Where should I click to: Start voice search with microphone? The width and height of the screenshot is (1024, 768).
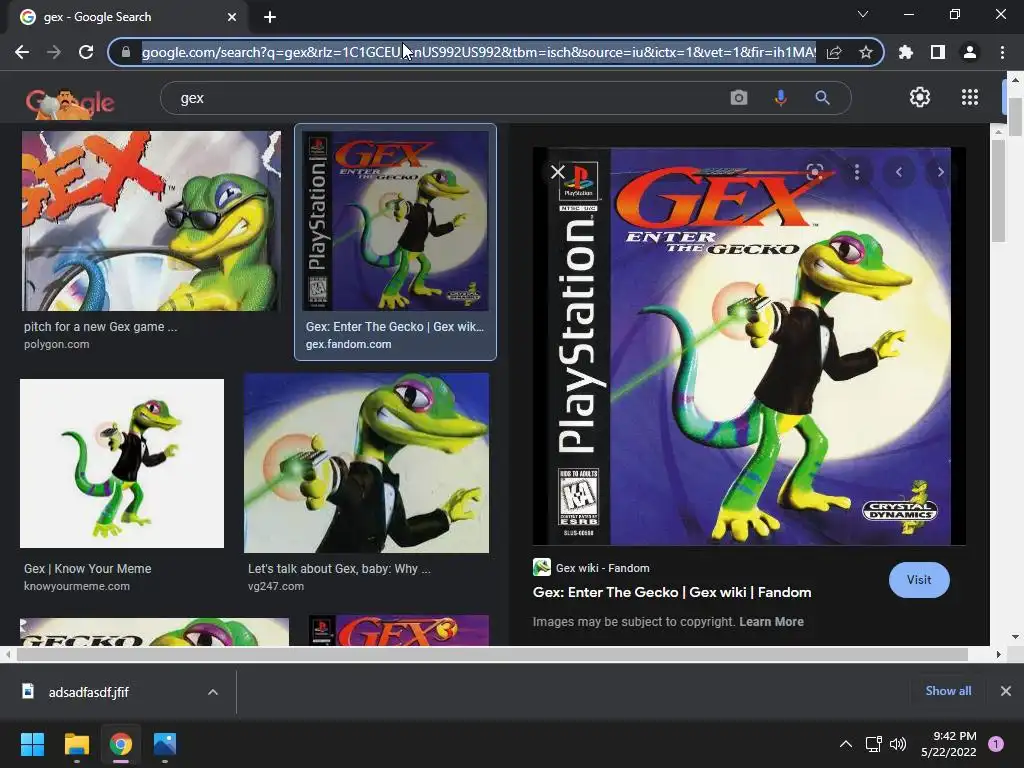point(780,98)
